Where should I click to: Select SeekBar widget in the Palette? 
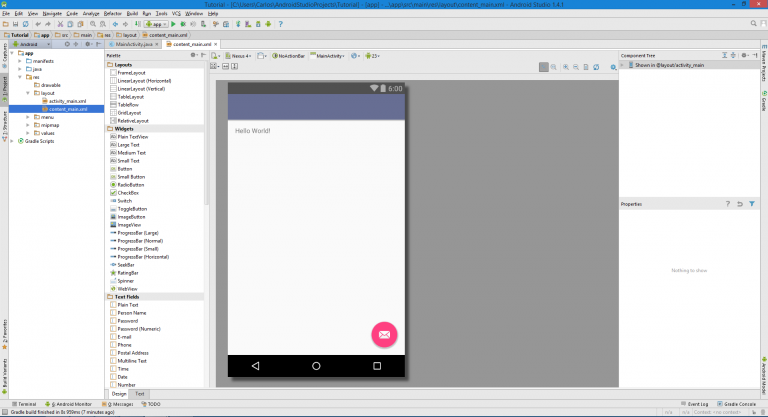126,265
